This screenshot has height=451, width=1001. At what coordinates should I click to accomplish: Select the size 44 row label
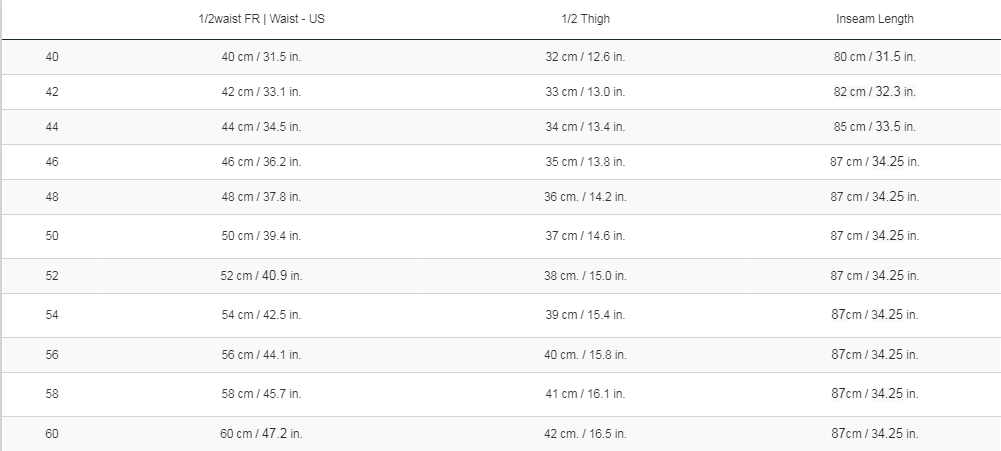(x=52, y=127)
